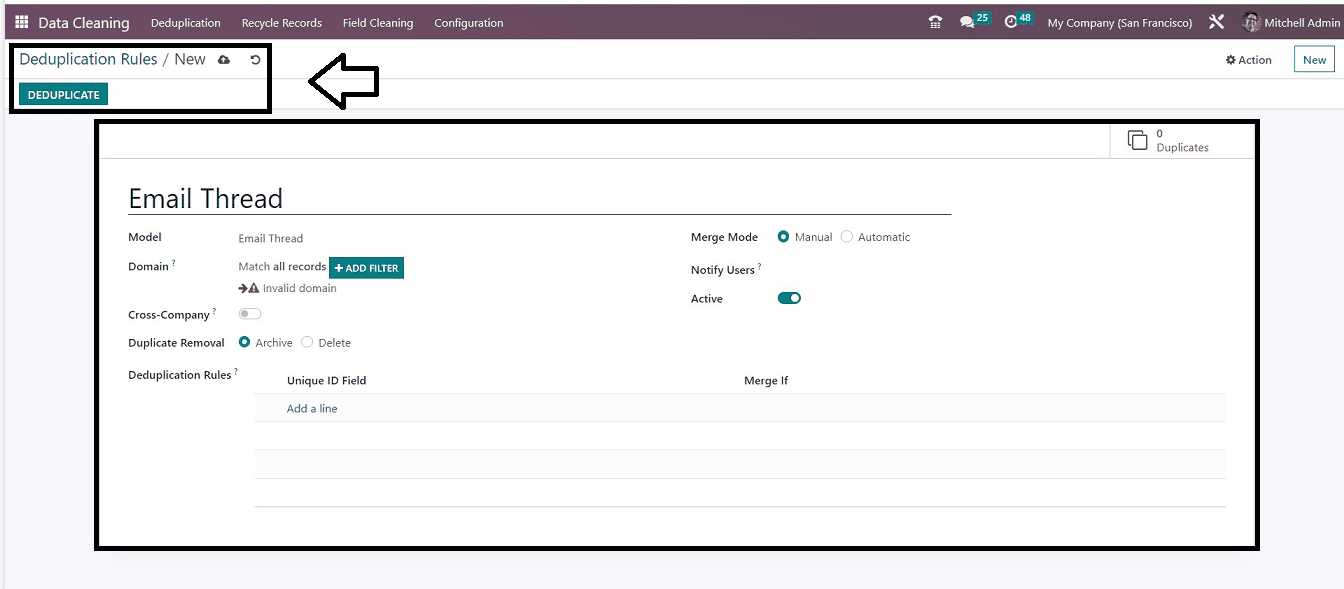Open the Model field Email Thread
Viewport: 1344px width, 589px height.
270,238
